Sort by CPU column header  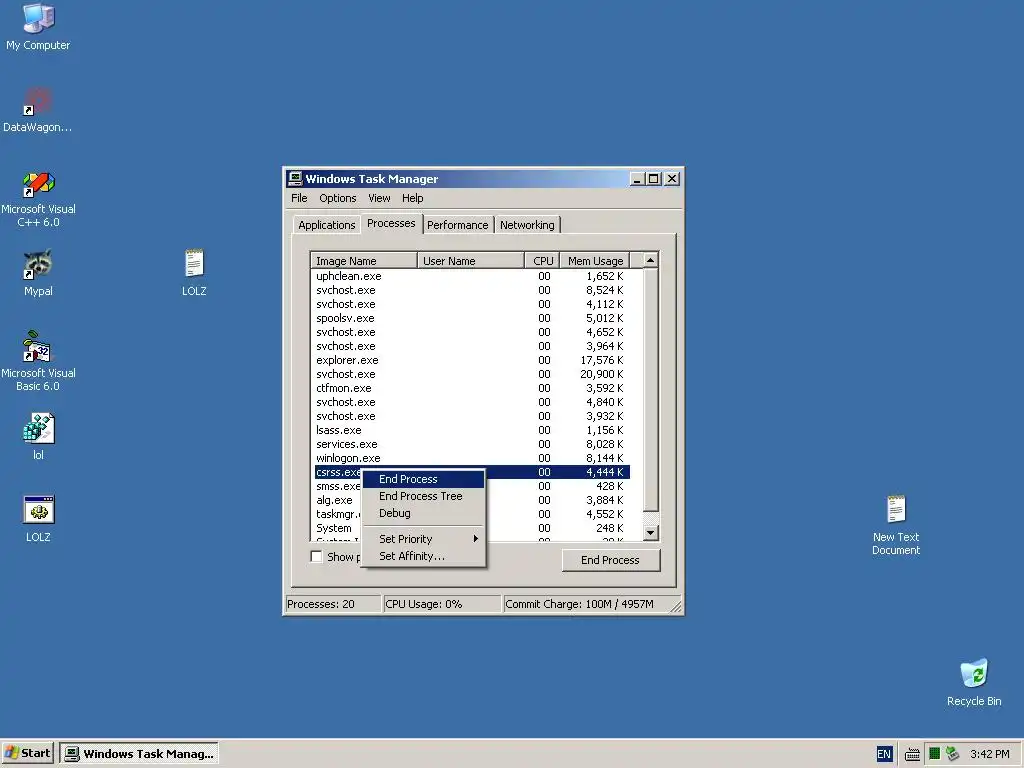(542, 261)
